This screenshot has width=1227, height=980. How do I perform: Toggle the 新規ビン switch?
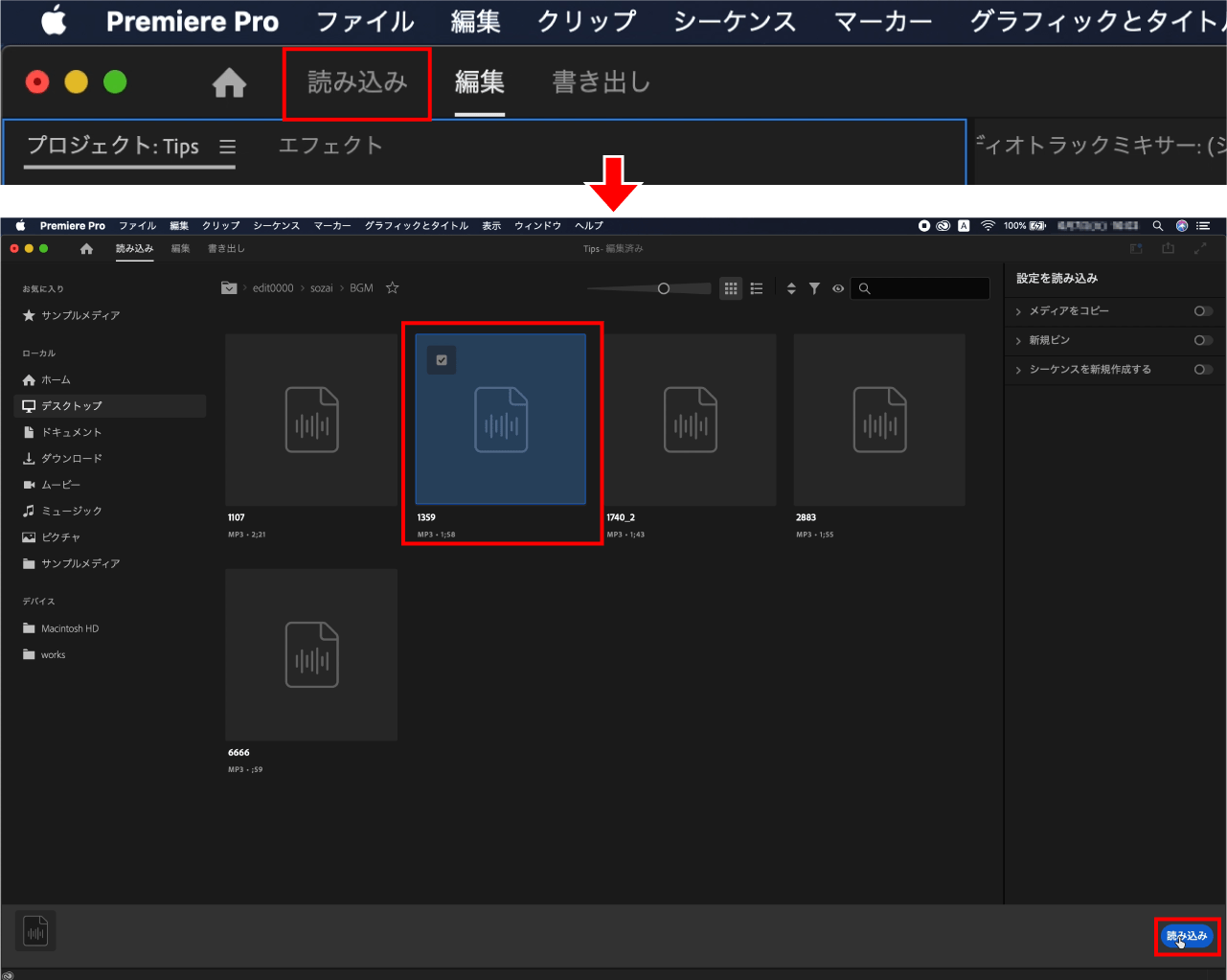pyautogui.click(x=1203, y=340)
